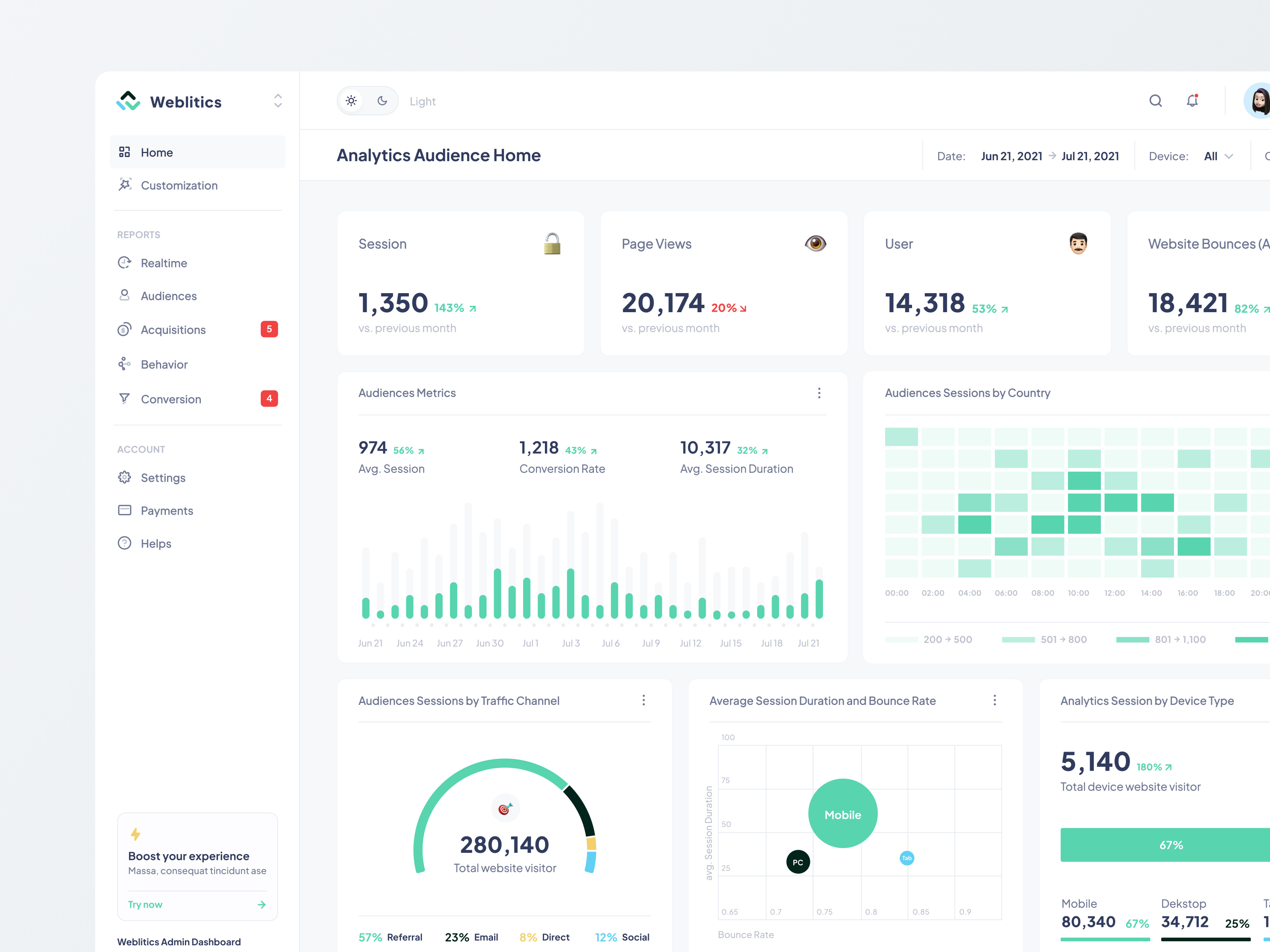Click the Acquisitions badge showing 5

(x=269, y=329)
